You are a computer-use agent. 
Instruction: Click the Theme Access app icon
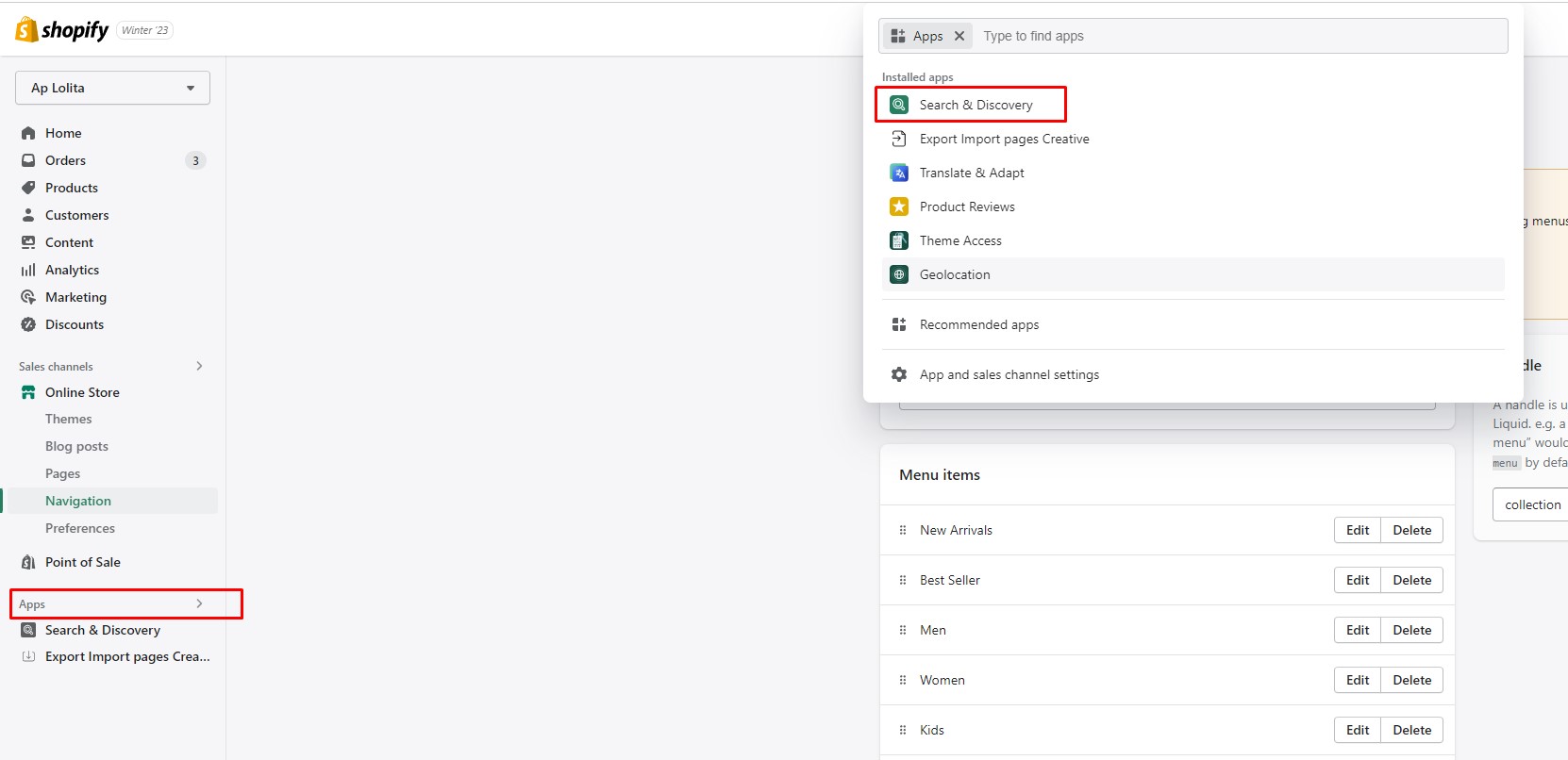[x=899, y=240]
